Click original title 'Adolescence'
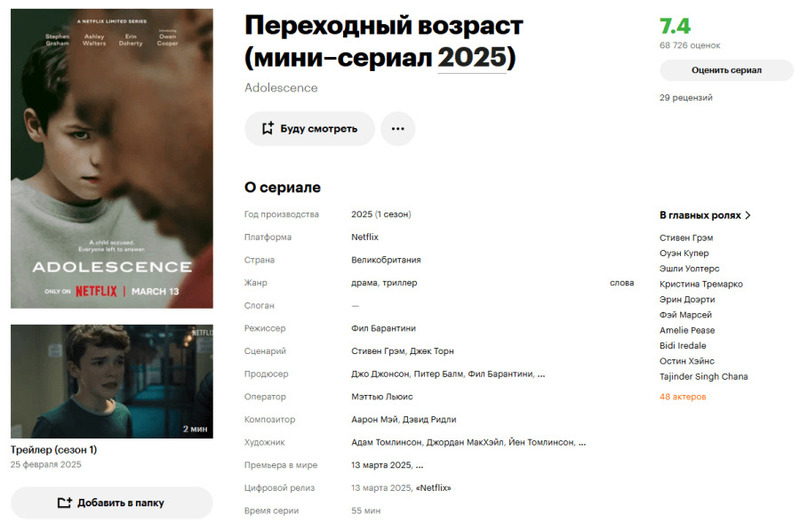Screen dimensions: 800x523 [281, 88]
